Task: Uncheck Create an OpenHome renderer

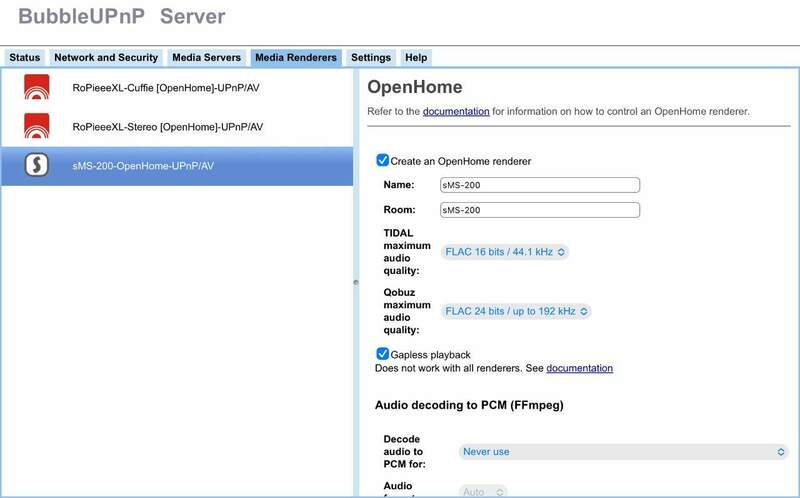Action: click(382, 161)
